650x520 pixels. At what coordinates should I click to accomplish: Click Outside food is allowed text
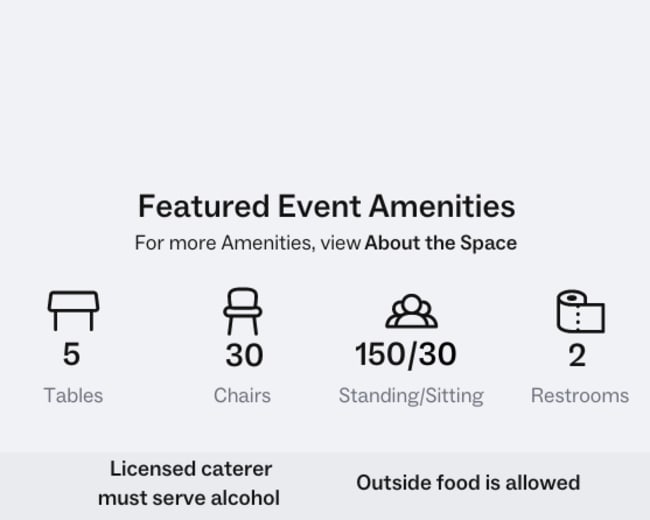click(x=468, y=483)
